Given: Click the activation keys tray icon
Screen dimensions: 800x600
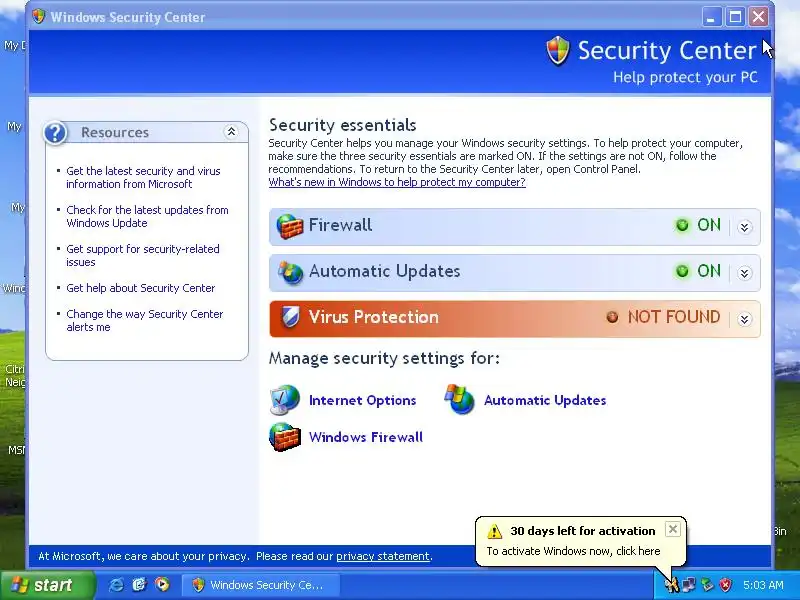Looking at the screenshot, I should pyautogui.click(x=671, y=585).
